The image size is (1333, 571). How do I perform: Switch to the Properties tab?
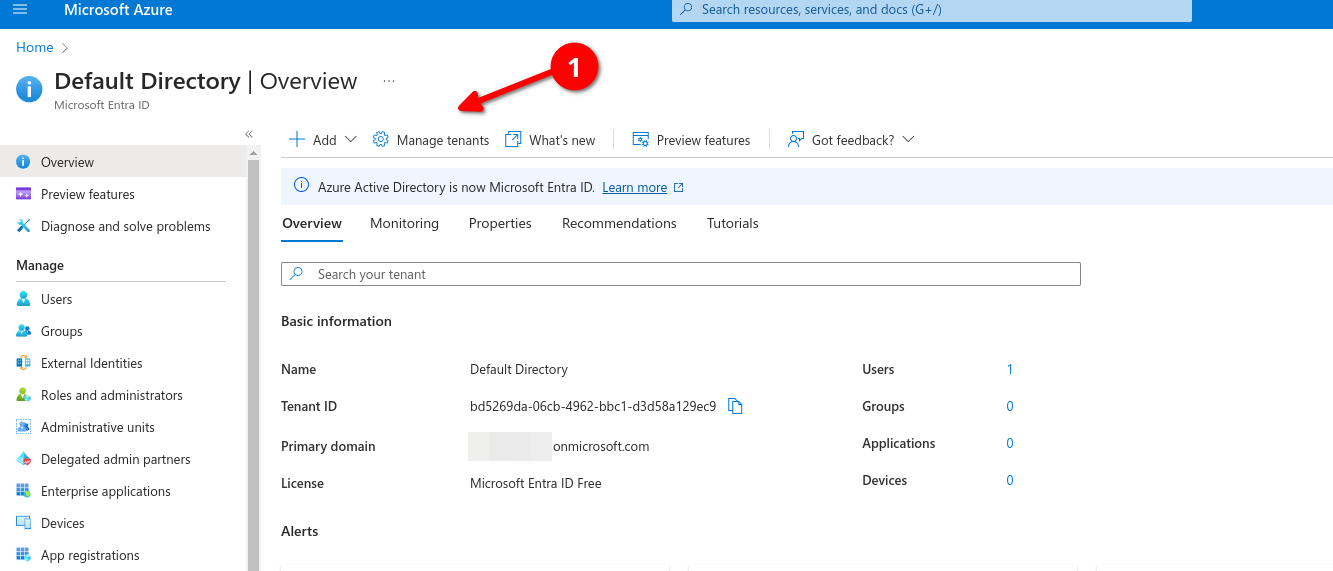tap(500, 223)
